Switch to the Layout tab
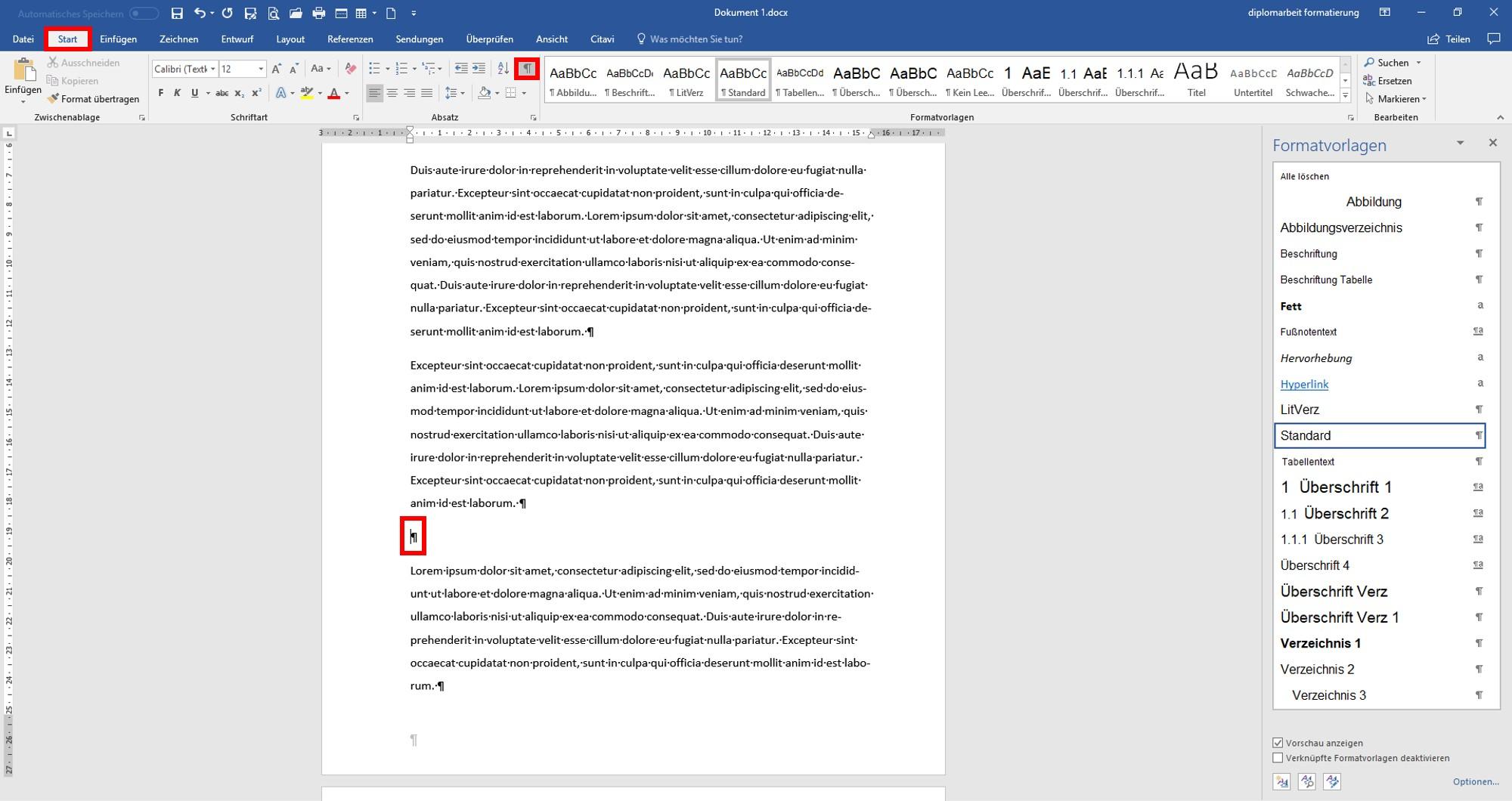 point(290,39)
